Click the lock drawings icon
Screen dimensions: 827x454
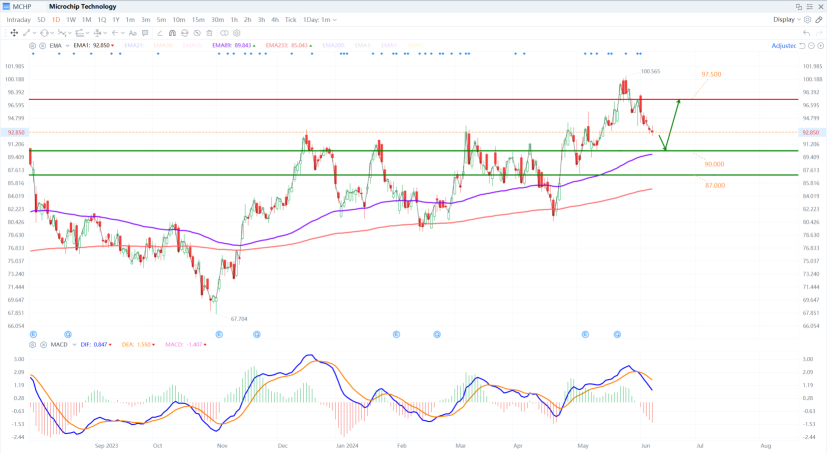tap(185, 33)
